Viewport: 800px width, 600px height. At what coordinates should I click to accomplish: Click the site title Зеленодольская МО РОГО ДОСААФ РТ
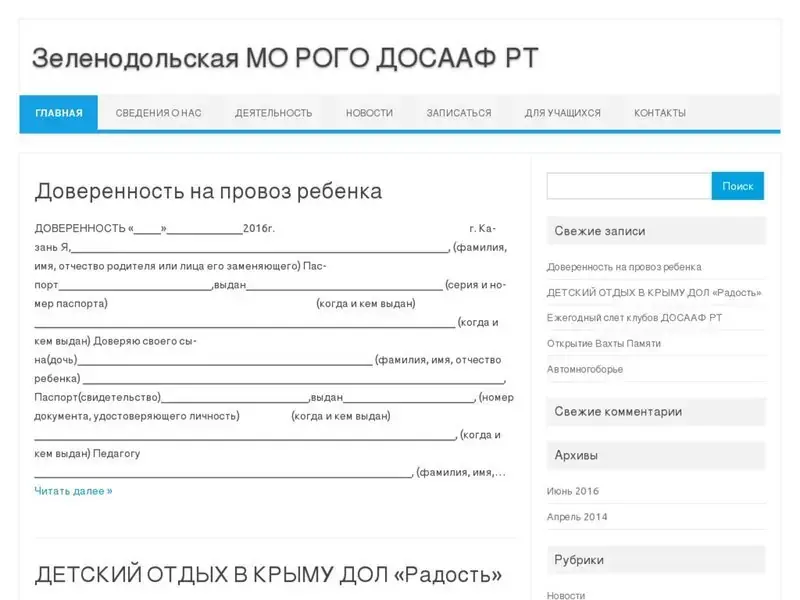click(285, 58)
